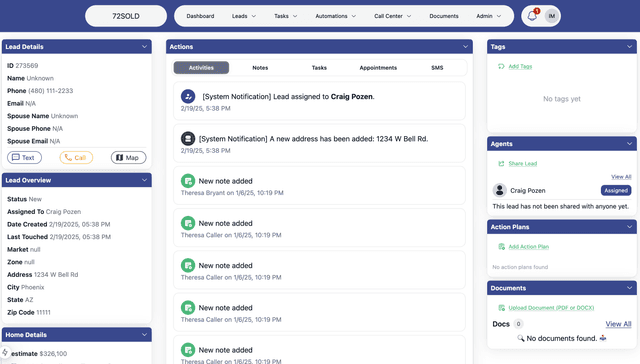Click the Docs count badge showing 0
The image size is (640, 364).
tap(518, 324)
